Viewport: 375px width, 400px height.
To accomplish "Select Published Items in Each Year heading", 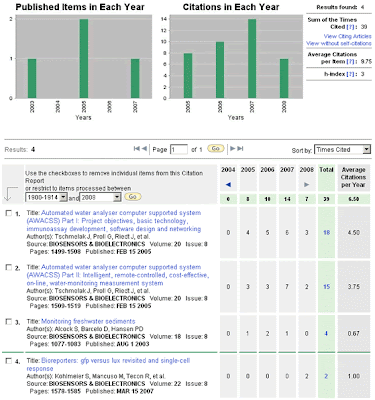I will point(80,7).
